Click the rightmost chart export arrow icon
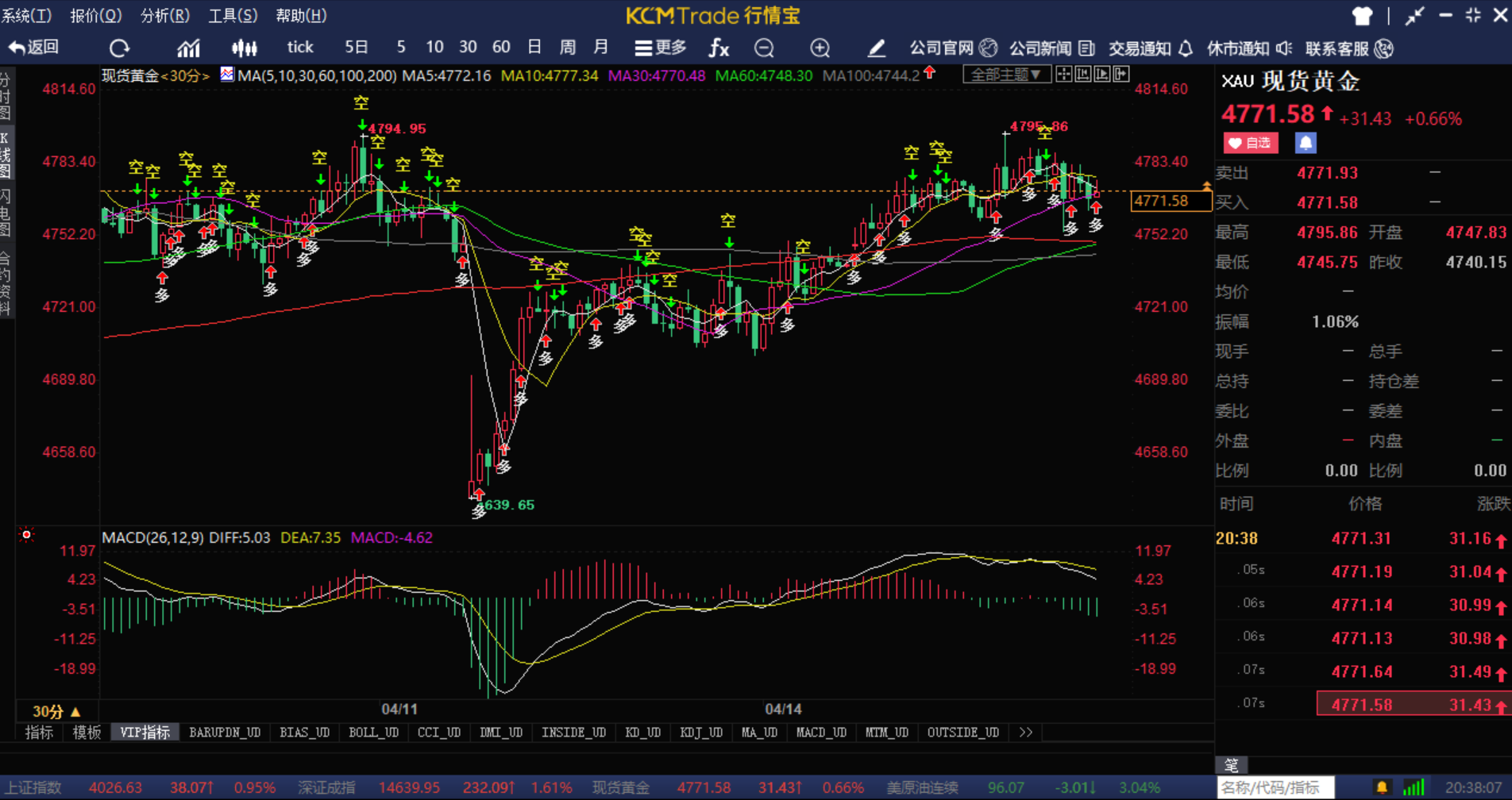Image resolution: width=1512 pixels, height=800 pixels. pos(1121,74)
